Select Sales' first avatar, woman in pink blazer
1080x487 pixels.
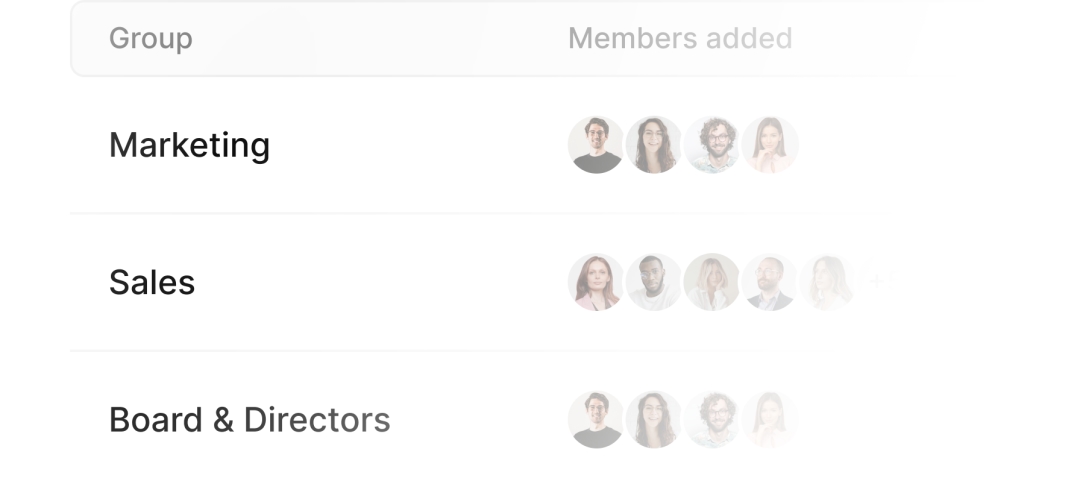596,282
